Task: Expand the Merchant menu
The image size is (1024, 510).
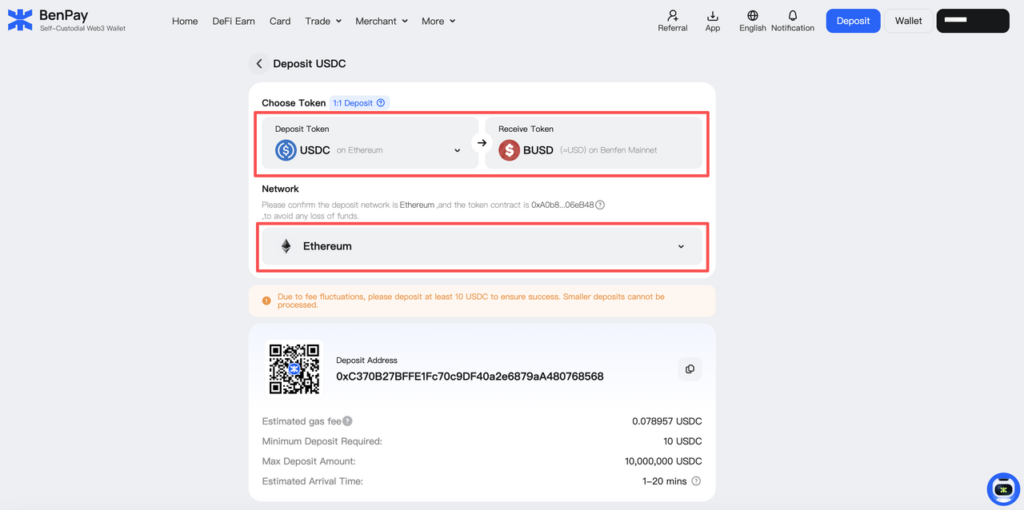Action: point(382,21)
